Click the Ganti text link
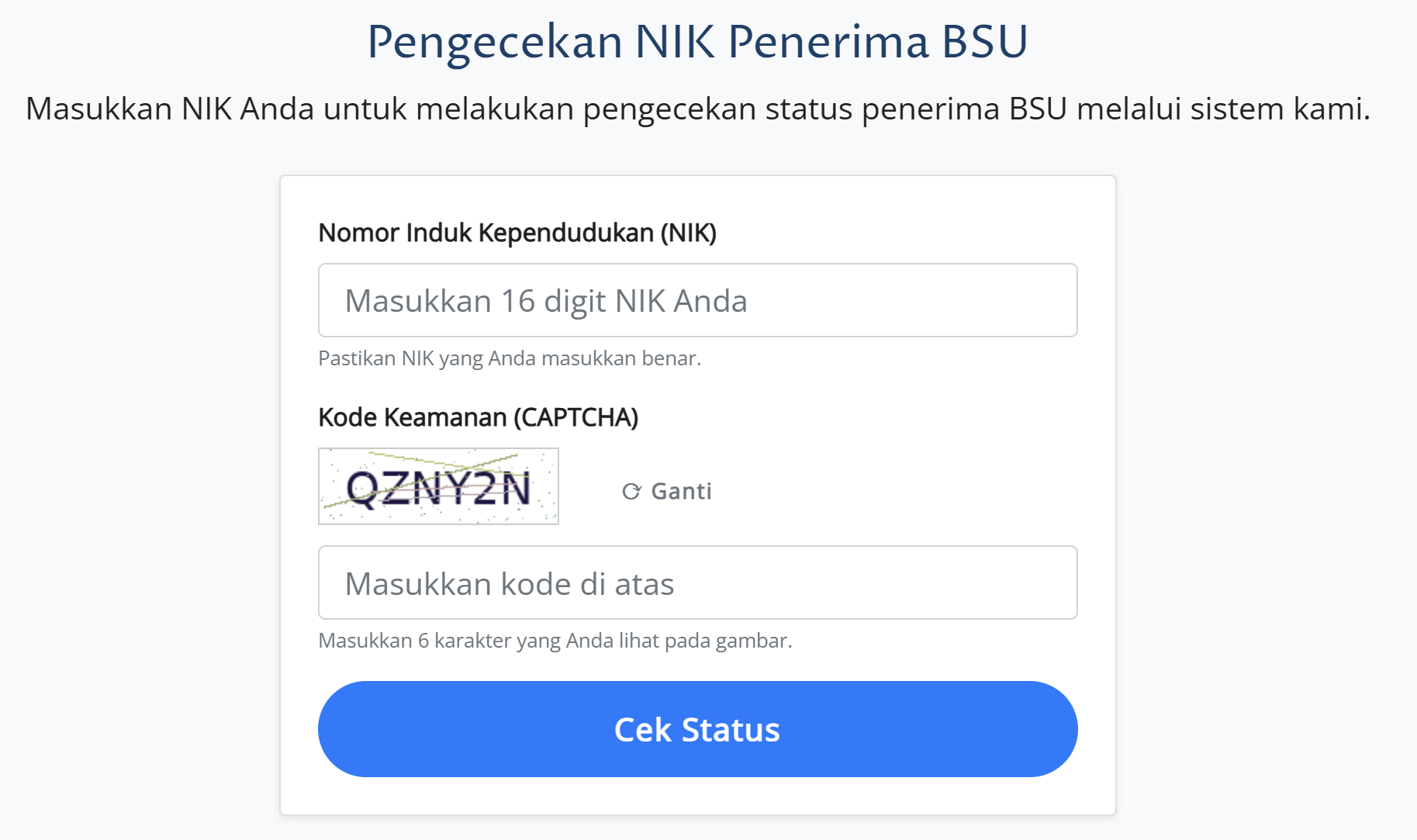The height and width of the screenshot is (840, 1417). [681, 491]
